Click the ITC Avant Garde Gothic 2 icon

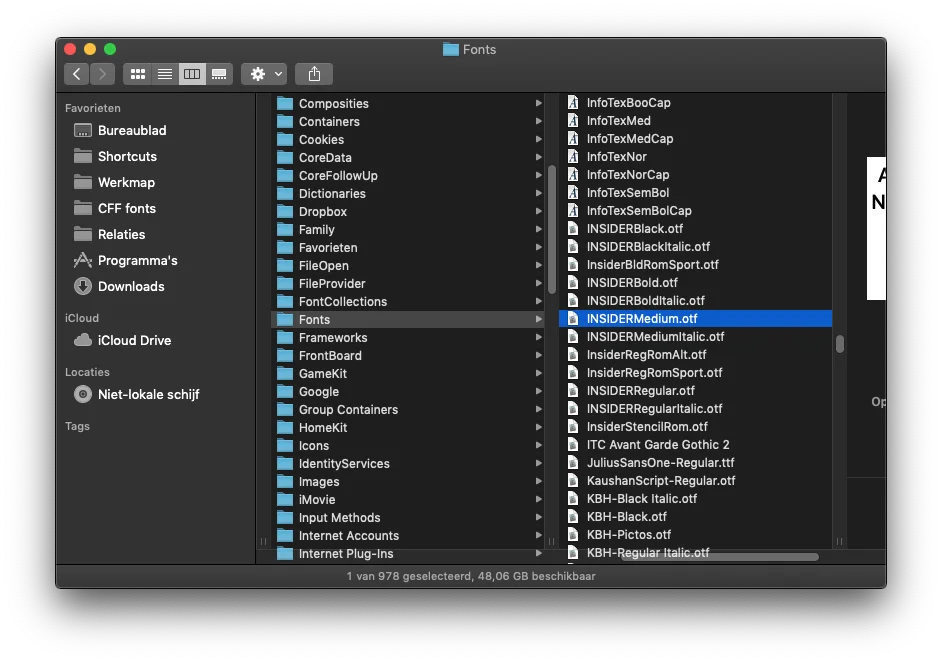[573, 445]
